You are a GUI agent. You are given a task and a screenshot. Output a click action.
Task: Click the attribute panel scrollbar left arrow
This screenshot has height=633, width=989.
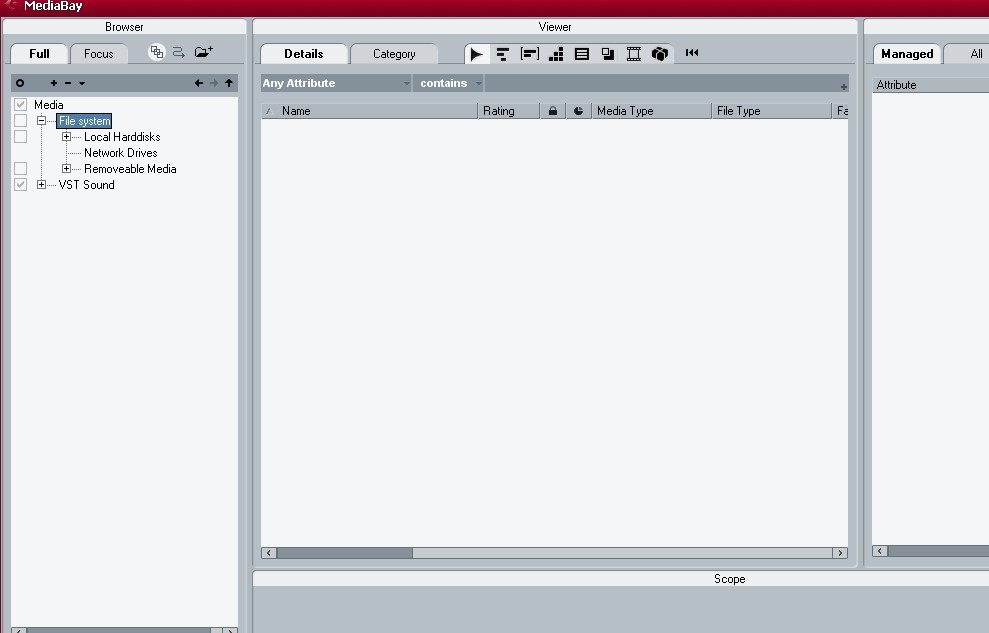pyautogui.click(x=880, y=551)
